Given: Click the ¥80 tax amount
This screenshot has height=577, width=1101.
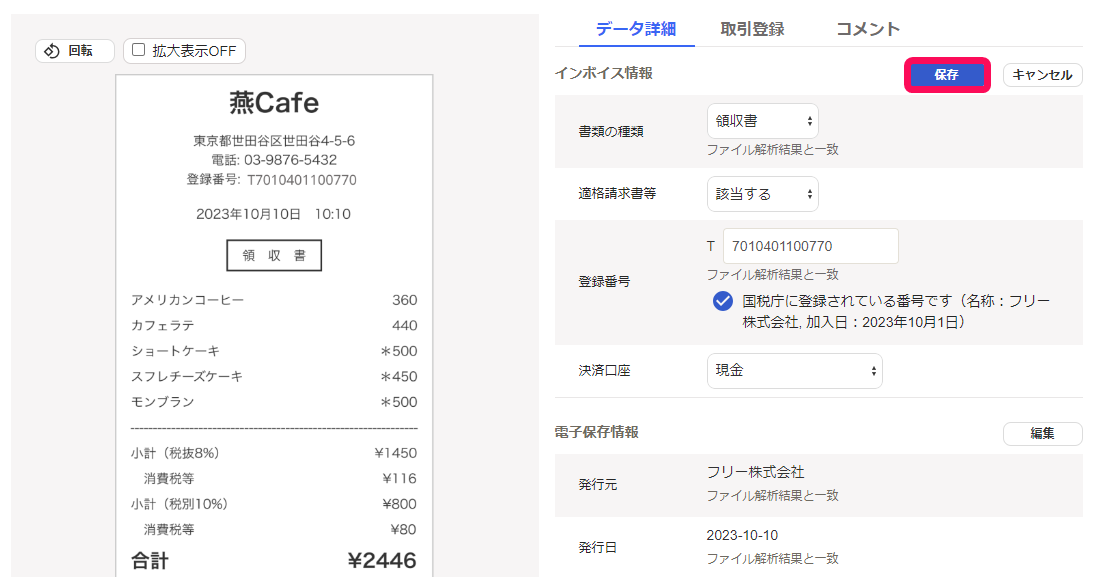Looking at the screenshot, I should tap(403, 529).
